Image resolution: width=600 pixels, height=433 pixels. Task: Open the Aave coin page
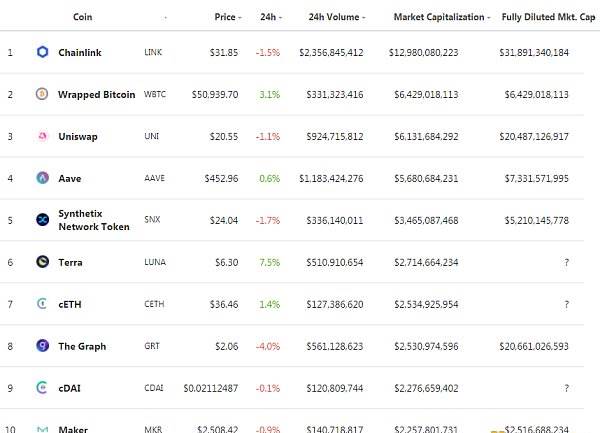(x=70, y=179)
